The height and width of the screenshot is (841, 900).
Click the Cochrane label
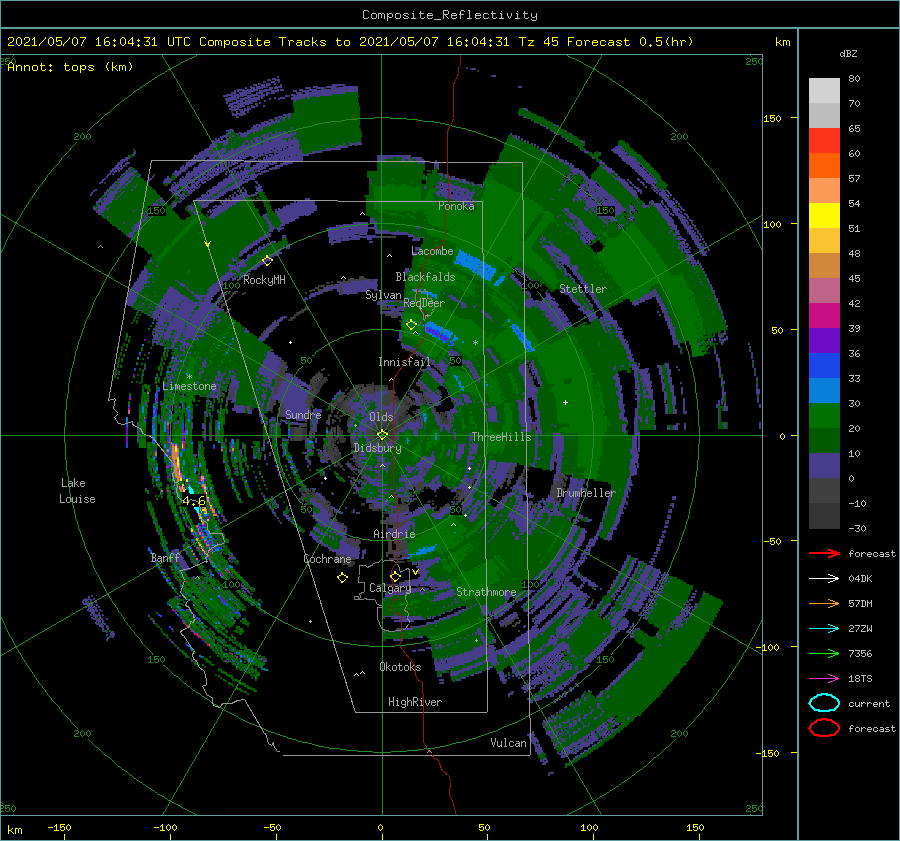(327, 559)
